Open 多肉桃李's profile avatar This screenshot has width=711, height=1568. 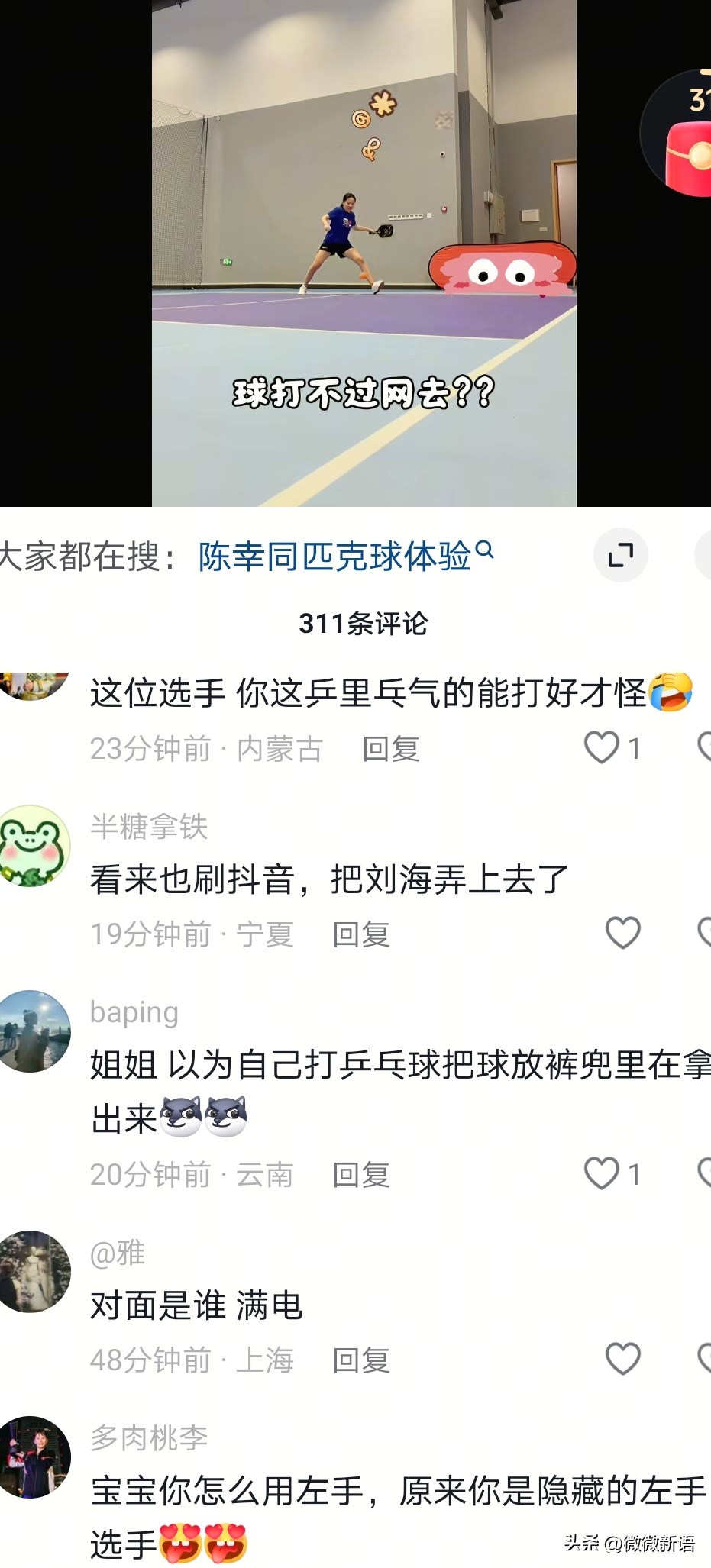point(32,1457)
